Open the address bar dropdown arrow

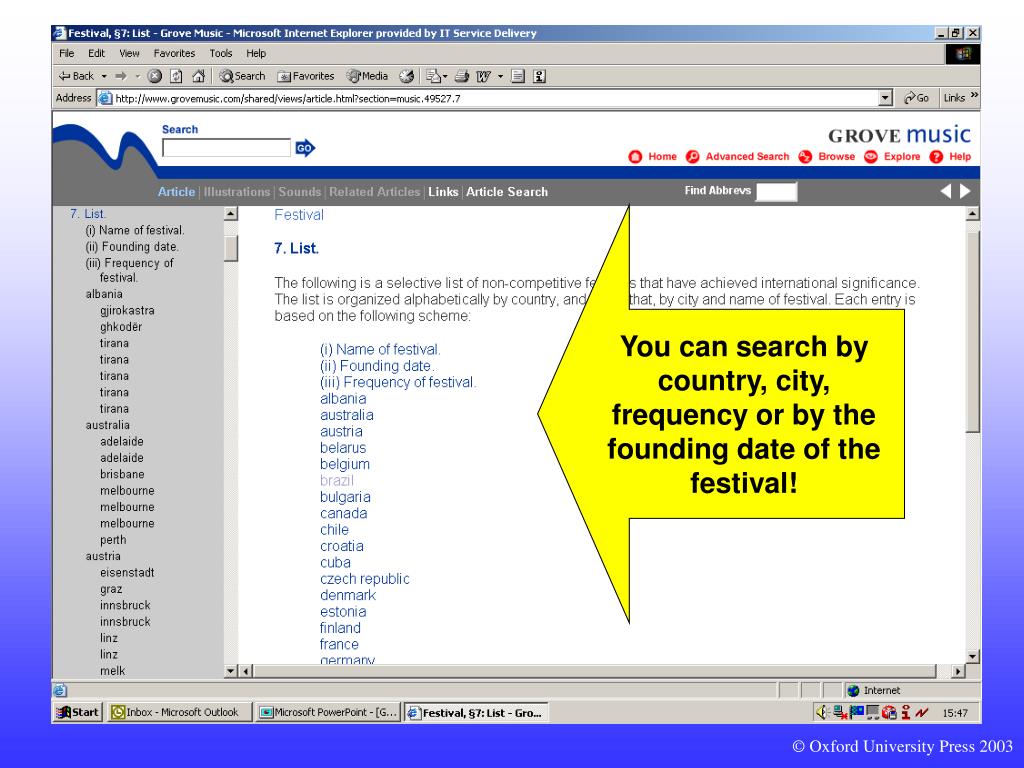pos(885,98)
